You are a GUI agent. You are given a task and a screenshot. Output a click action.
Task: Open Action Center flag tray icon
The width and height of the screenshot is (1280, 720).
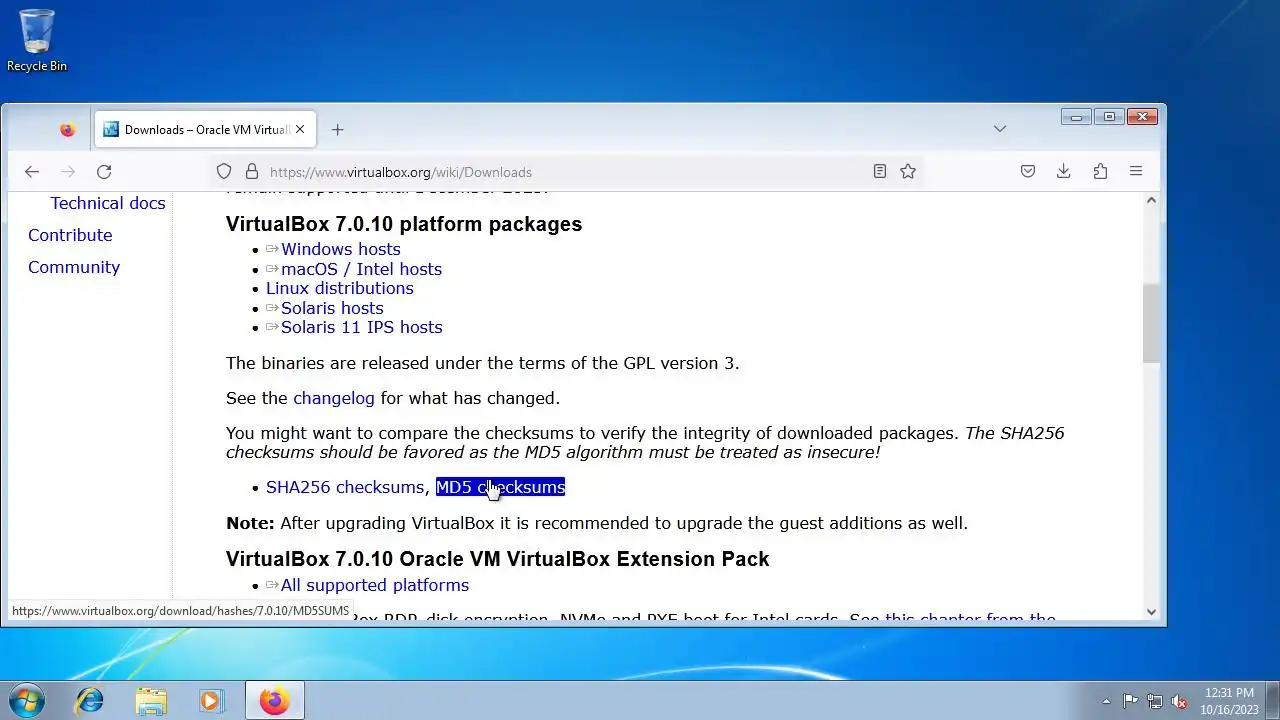point(1130,701)
